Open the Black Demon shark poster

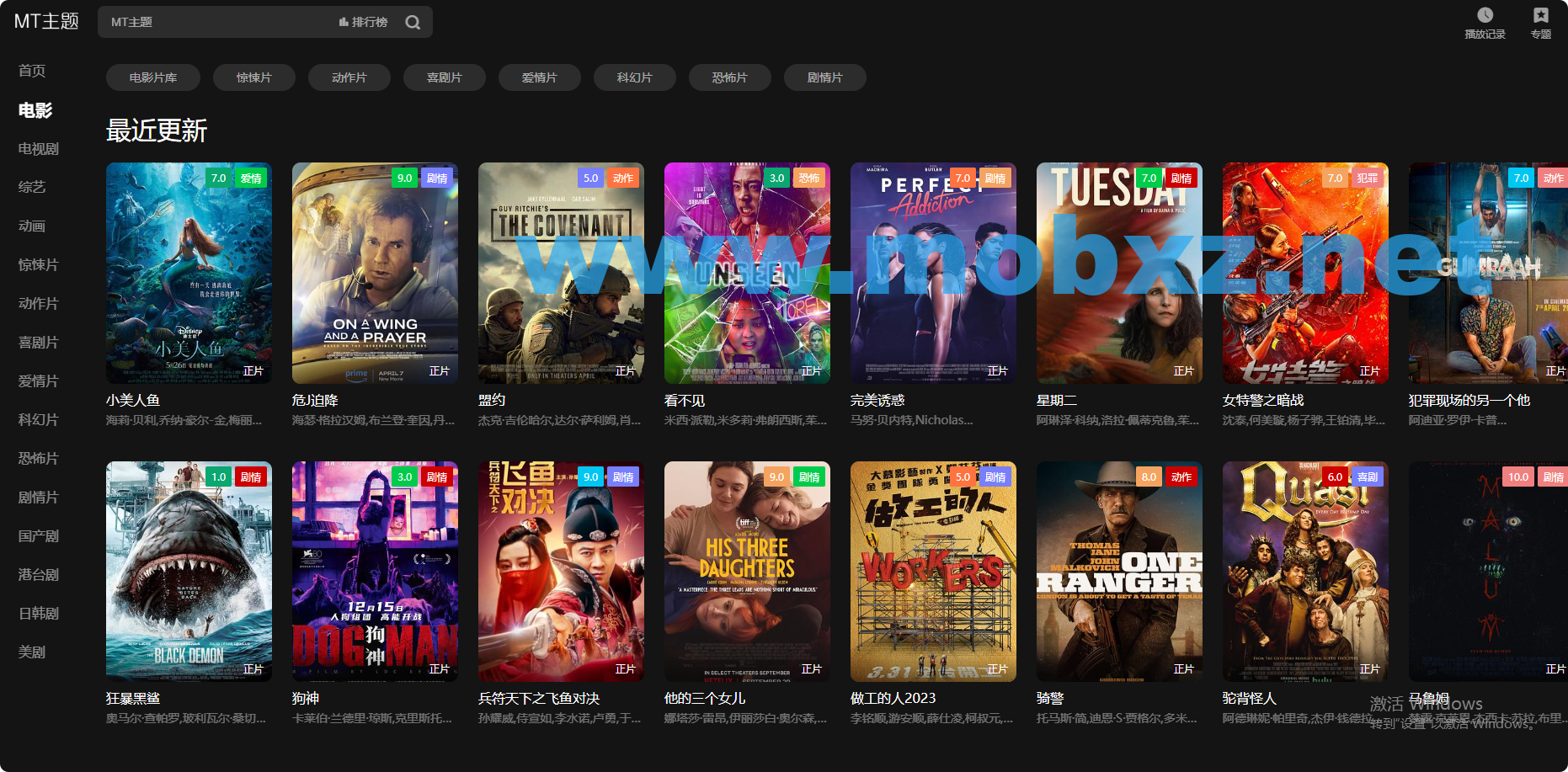click(189, 571)
